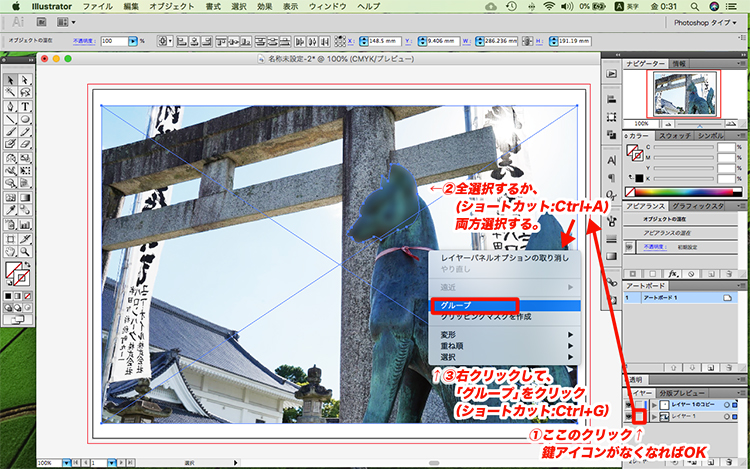Viewport: 750px width, 469px height.
Task: Click the CMYK color spectrum bar
Action: 685,190
